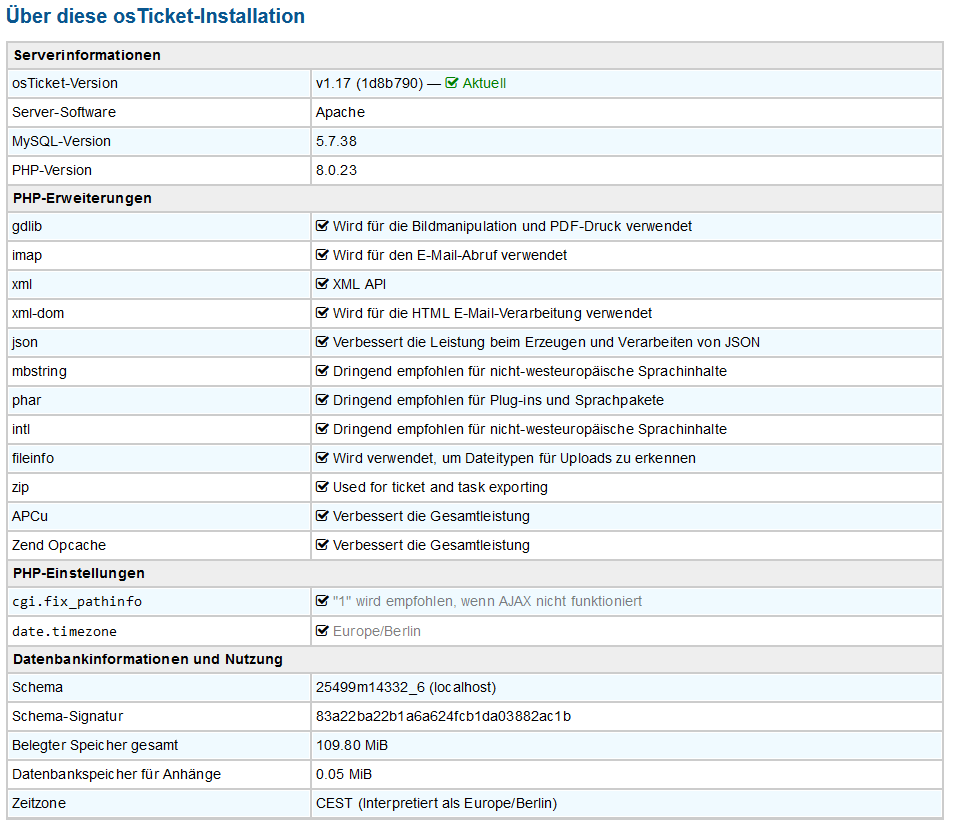The image size is (954, 828).
Task: Click the Zend Opcache checkmark icon
Action: tap(322, 545)
